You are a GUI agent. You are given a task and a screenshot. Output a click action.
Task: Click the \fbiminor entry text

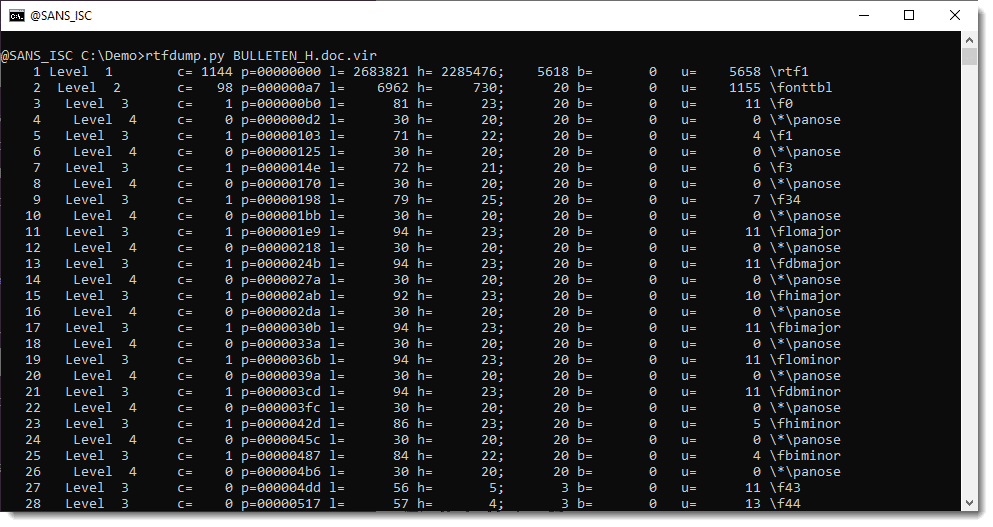tap(805, 455)
